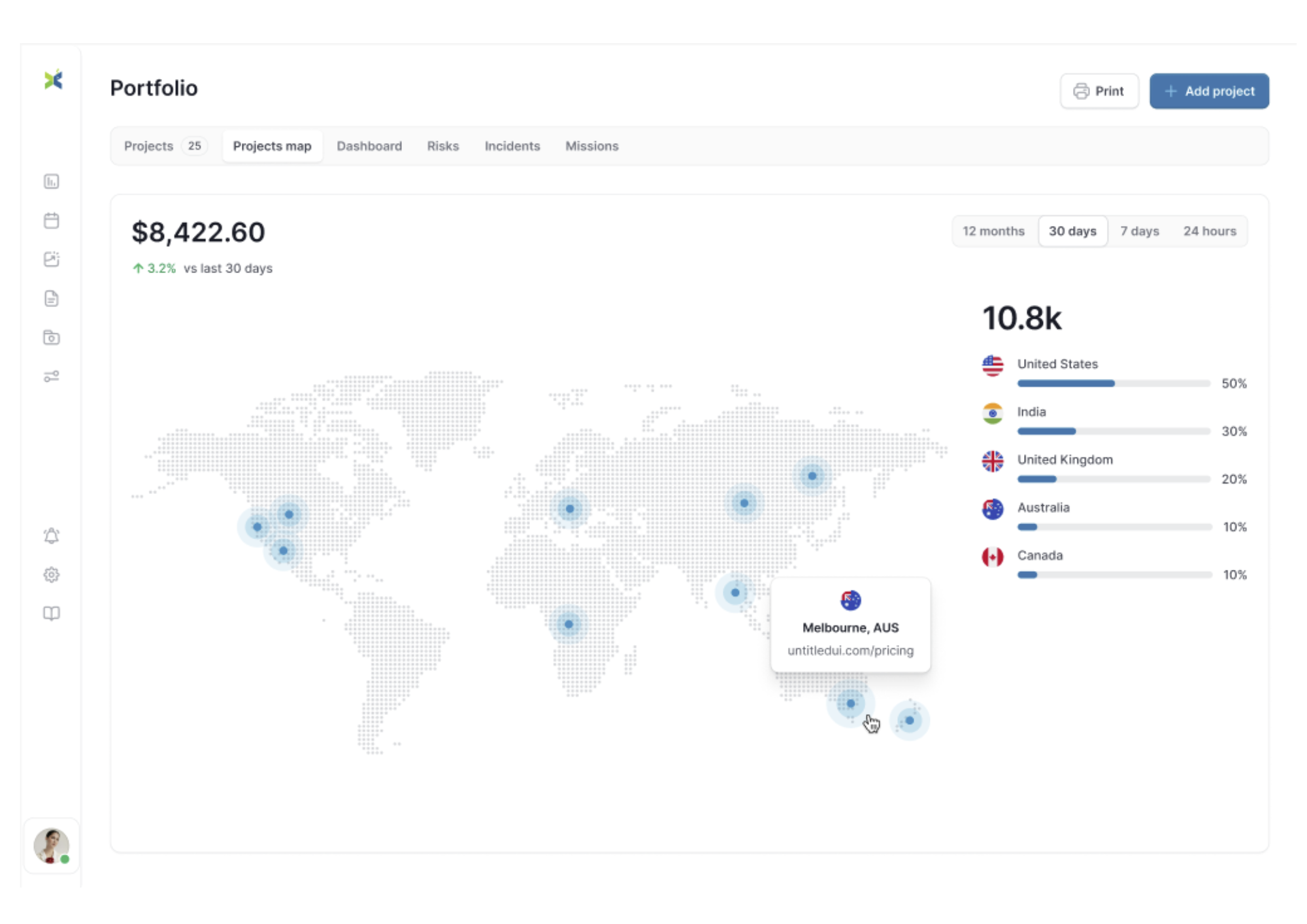Open the bar chart reports panel
The width and height of the screenshot is (1307, 924).
[52, 182]
